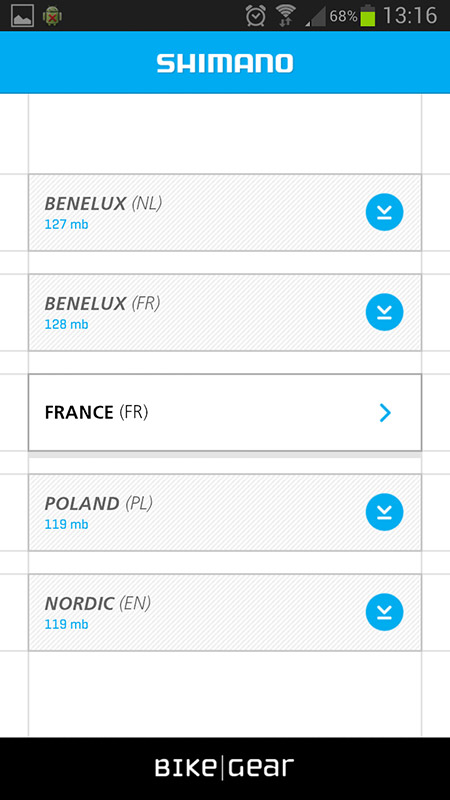Screen dimensions: 450x800
Task: Tap the Android debug notification icon
Action: (52, 16)
